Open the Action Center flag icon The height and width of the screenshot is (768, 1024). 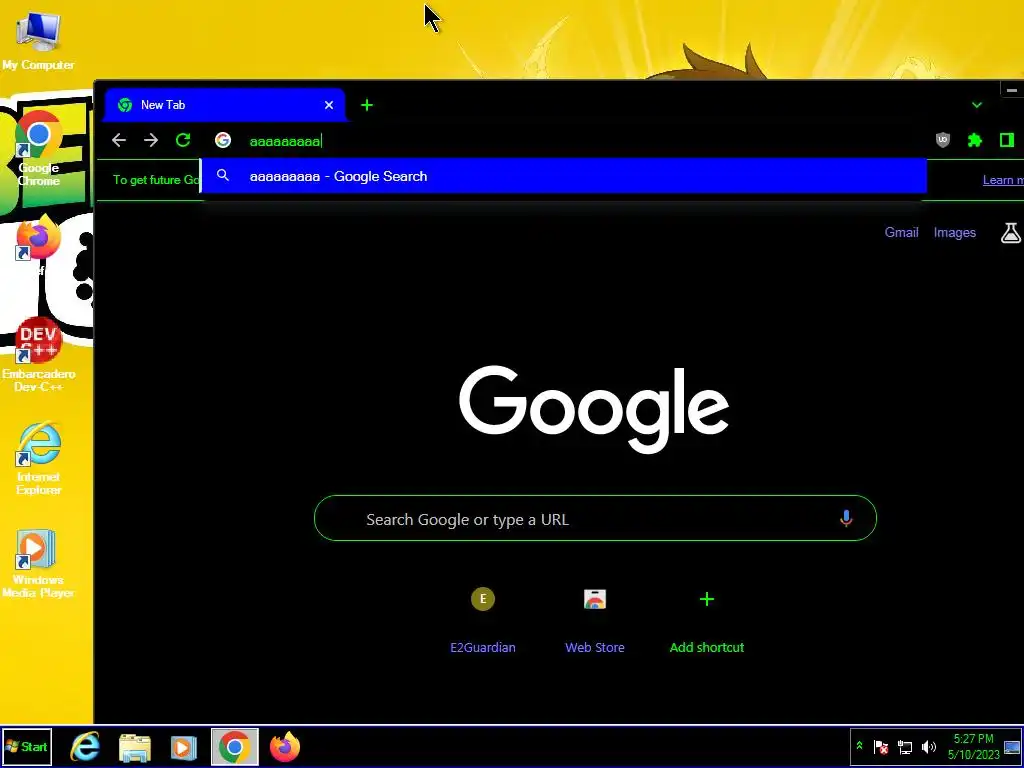(x=880, y=746)
